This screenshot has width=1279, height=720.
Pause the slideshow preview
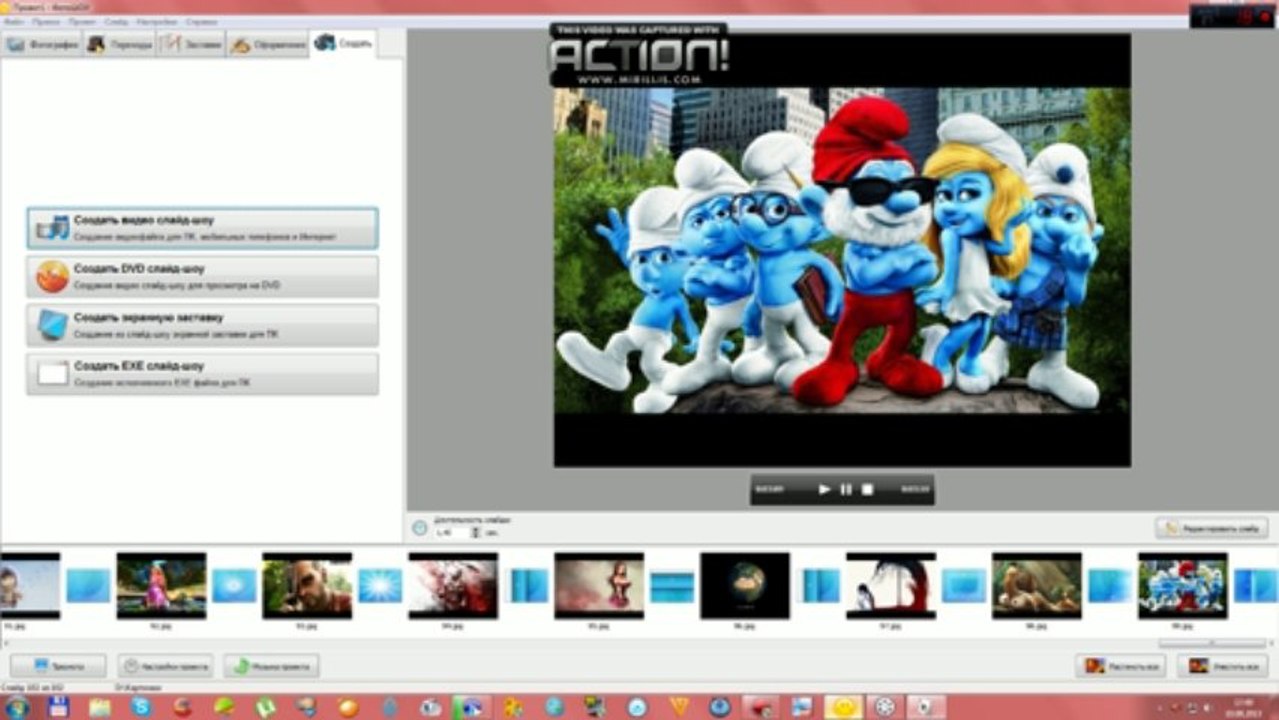coord(846,489)
